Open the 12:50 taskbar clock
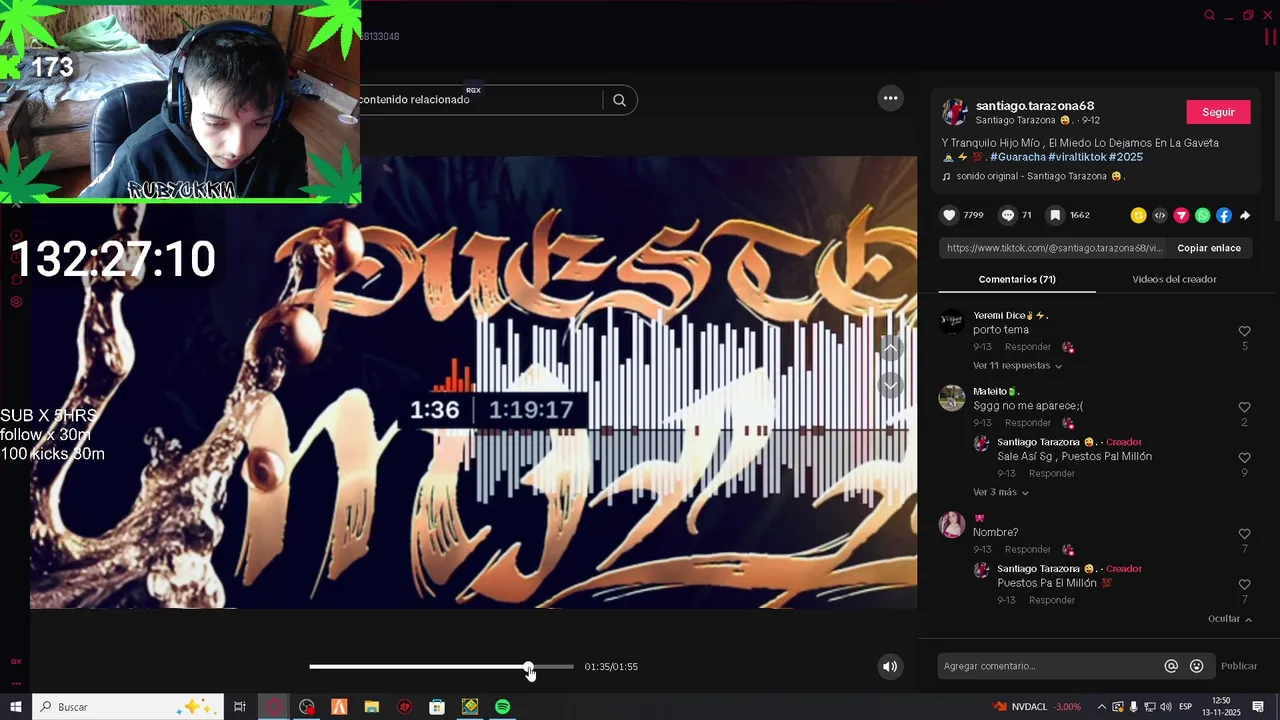This screenshot has width=1280, height=720. (x=1221, y=707)
